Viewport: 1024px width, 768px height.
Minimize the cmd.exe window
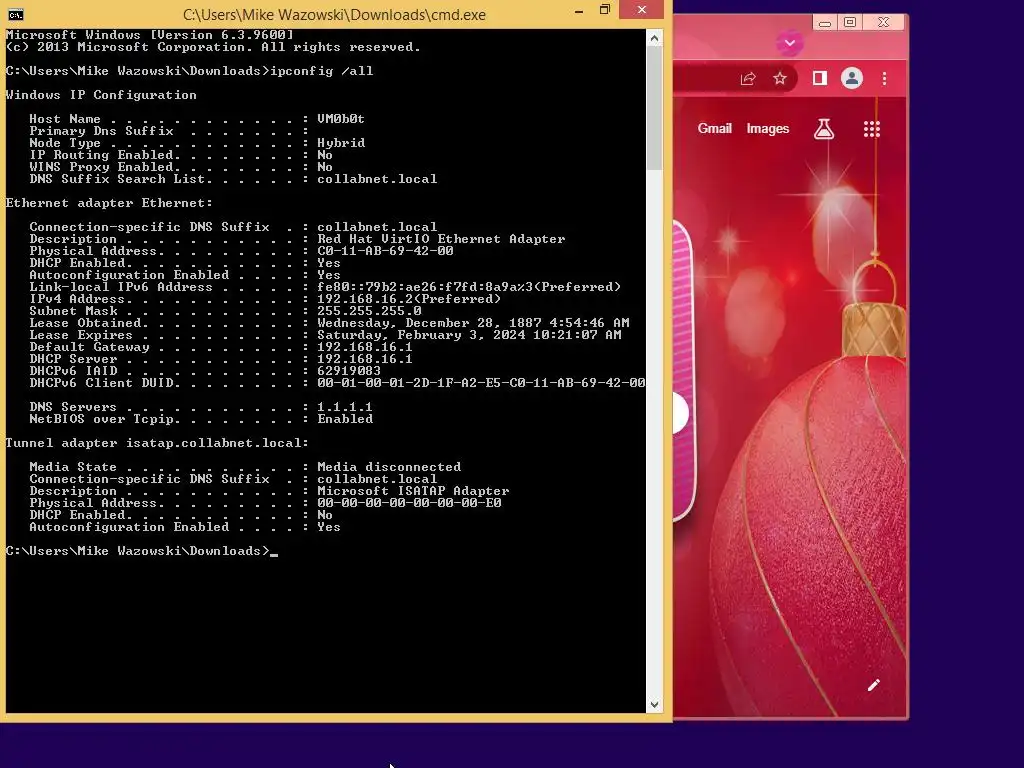[579, 11]
